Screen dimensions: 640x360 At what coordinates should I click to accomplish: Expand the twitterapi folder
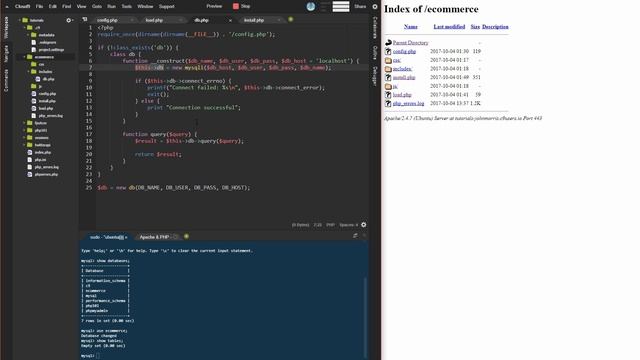coord(24,145)
